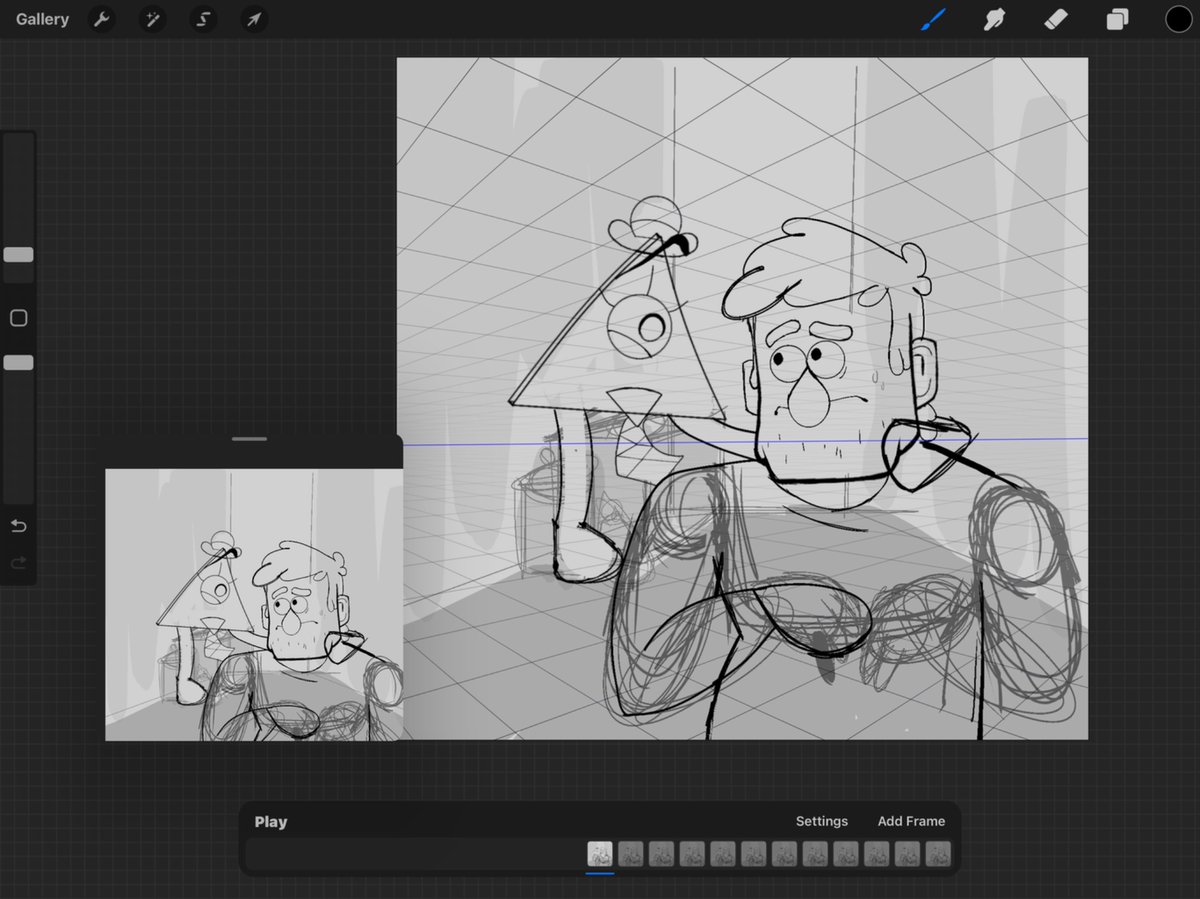Viewport: 1200px width, 899px height.
Task: Select the second frame in timeline
Action: coord(631,854)
